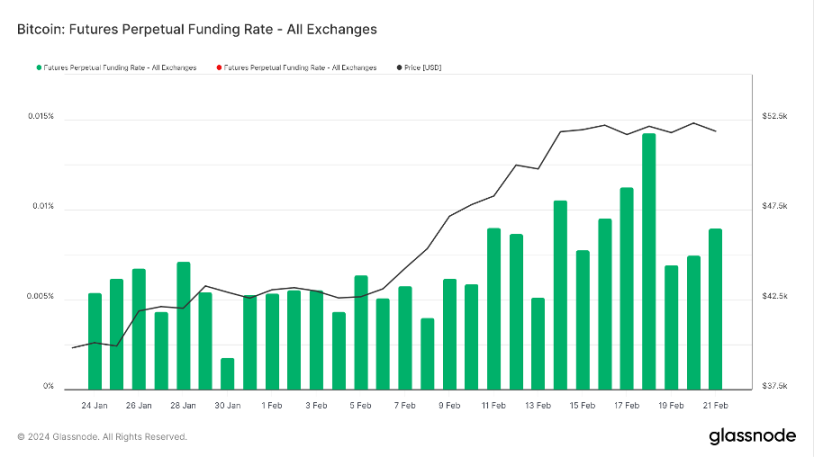
Task: Click the 0.01% left axis label
Action: (x=43, y=206)
